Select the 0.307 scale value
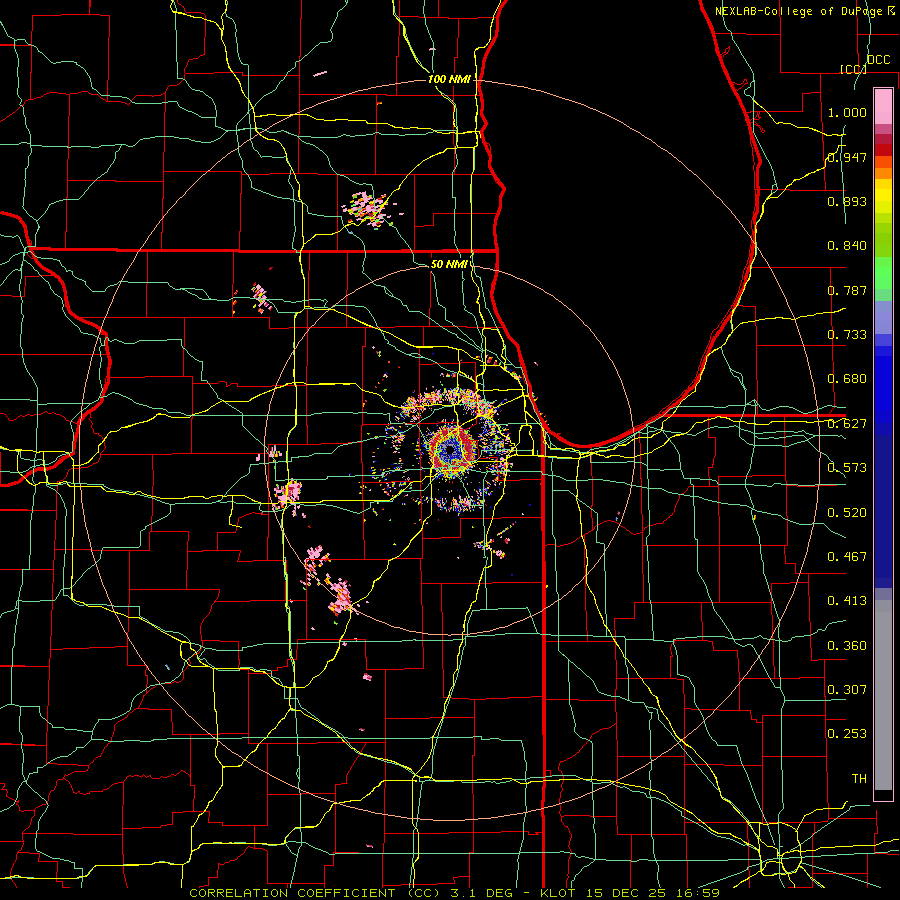900x900 pixels. coord(847,690)
